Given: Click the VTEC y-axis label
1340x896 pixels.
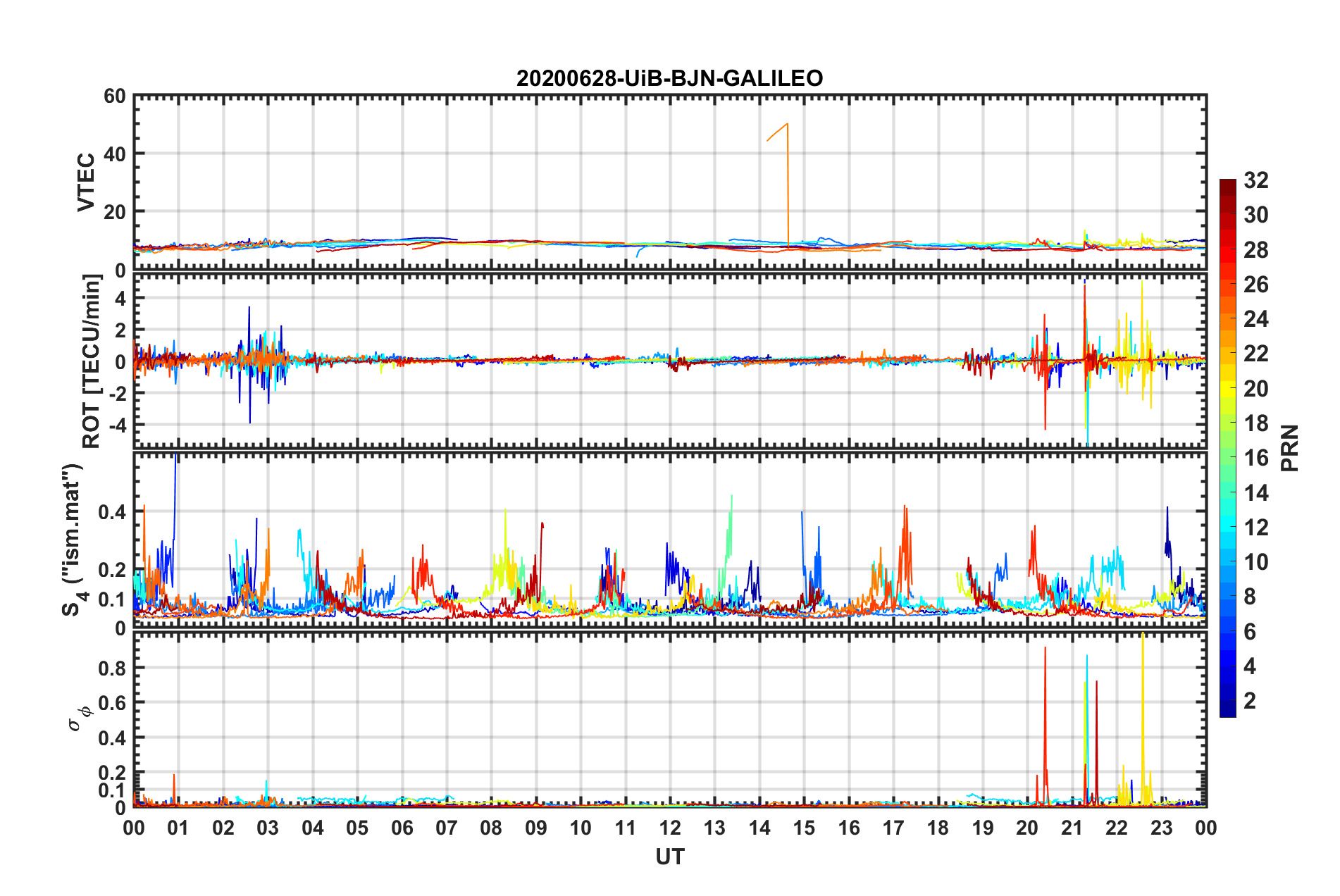Looking at the screenshot, I should point(85,182).
